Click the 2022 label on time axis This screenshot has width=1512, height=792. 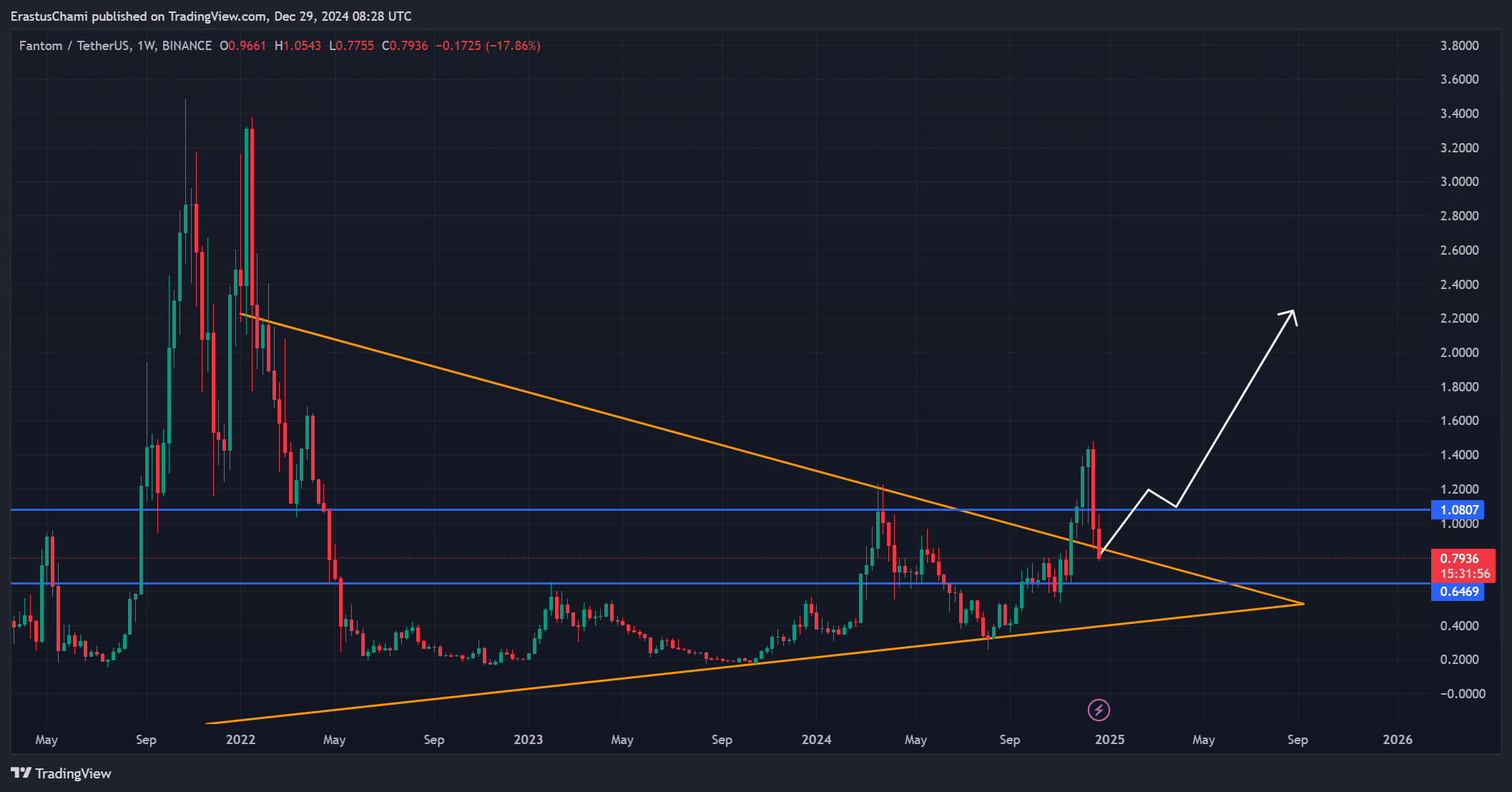click(x=240, y=740)
